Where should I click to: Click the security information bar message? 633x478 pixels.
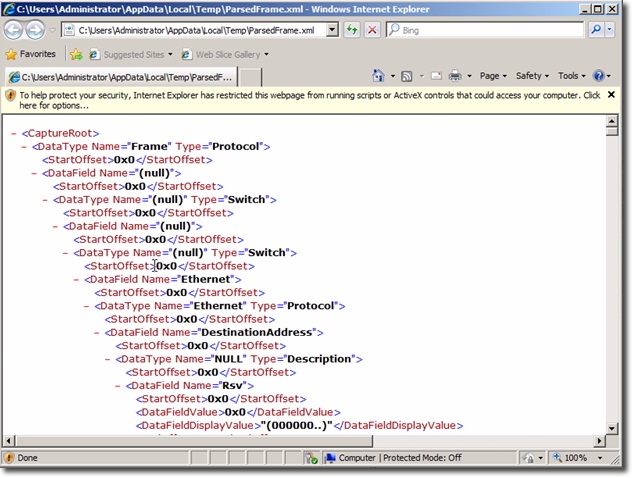coord(309,100)
